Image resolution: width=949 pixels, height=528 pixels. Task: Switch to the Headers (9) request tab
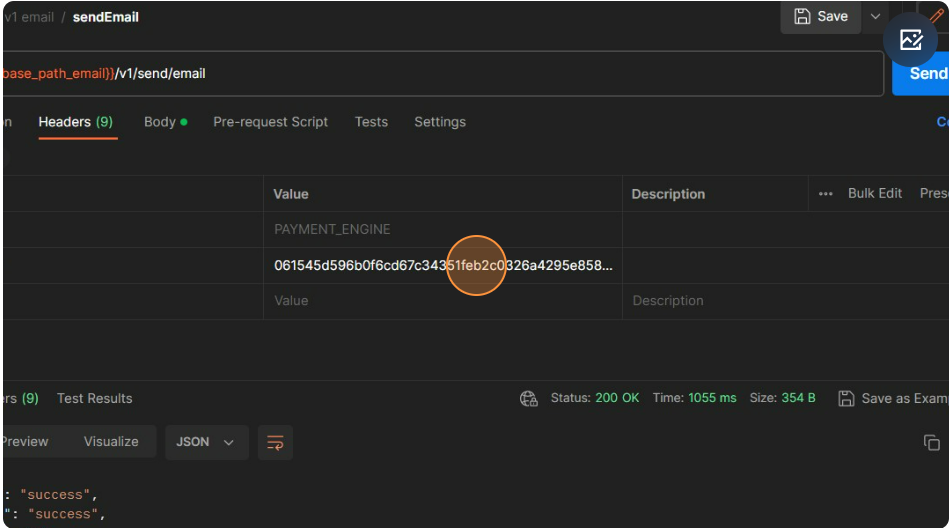coord(76,122)
